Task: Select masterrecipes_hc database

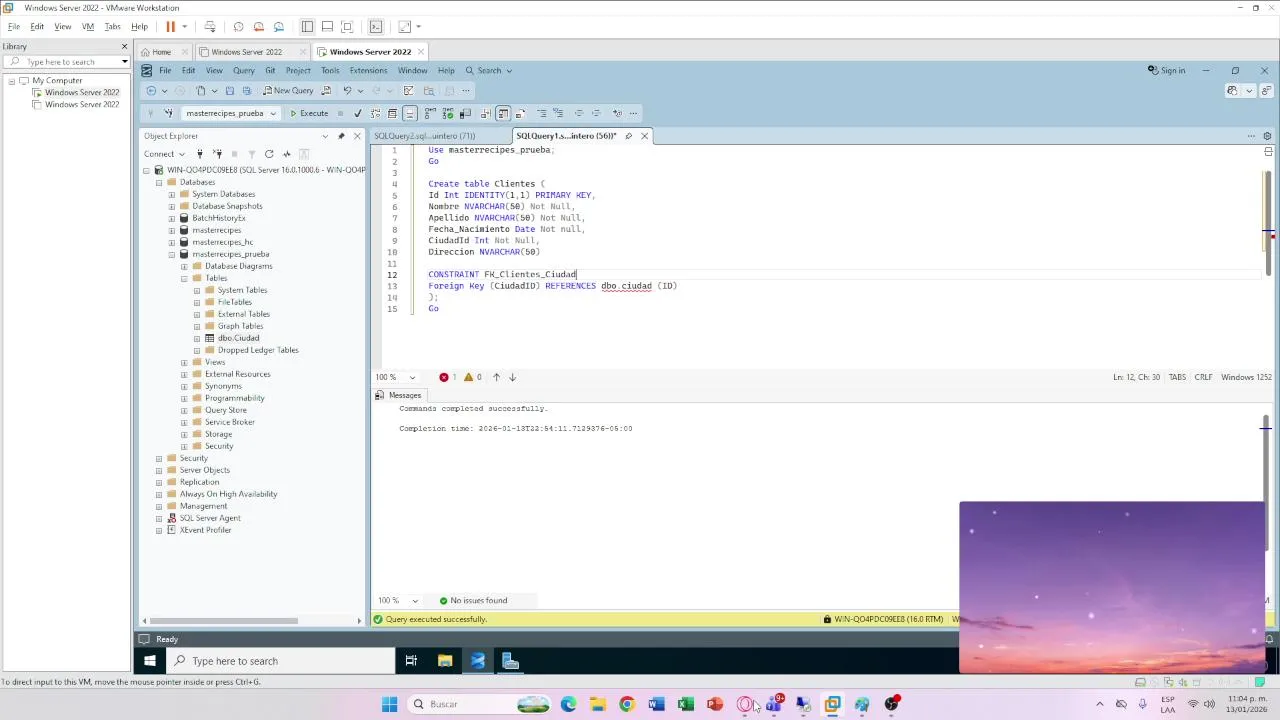Action: point(222,242)
